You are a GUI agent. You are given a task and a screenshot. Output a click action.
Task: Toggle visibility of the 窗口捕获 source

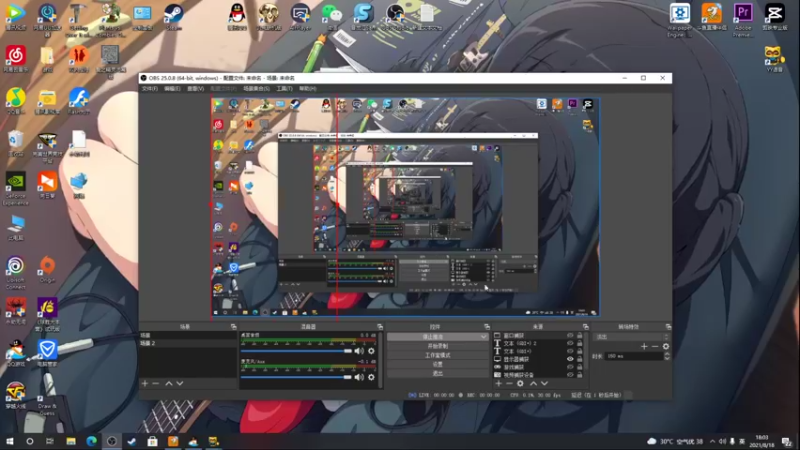point(570,336)
